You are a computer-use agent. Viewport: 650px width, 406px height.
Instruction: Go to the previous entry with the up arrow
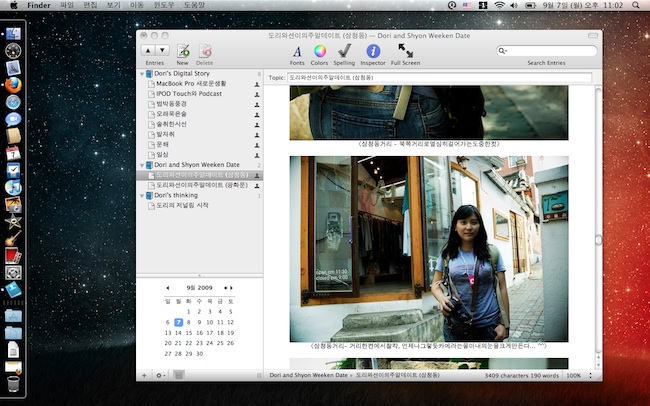[x=148, y=51]
